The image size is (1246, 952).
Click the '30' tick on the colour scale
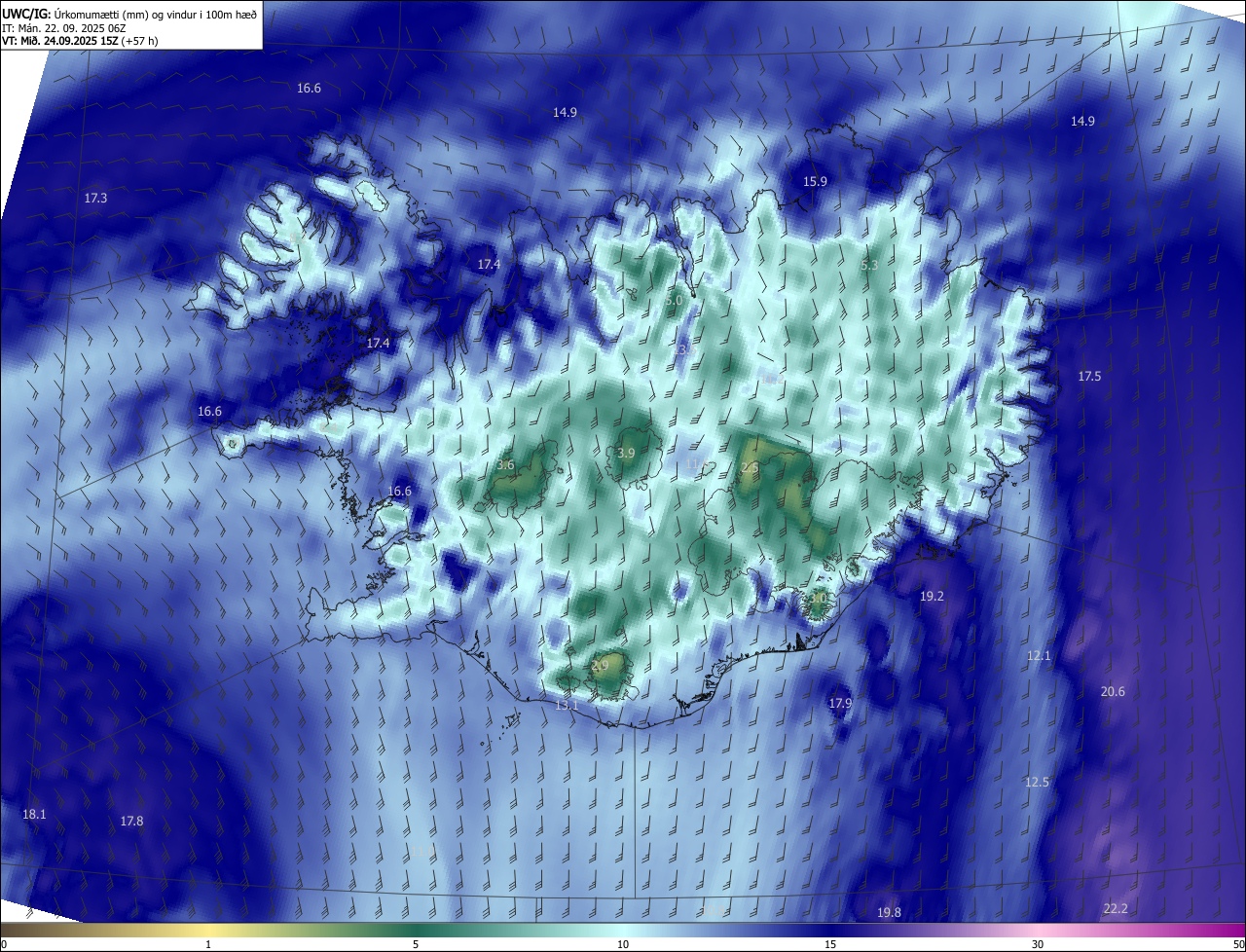(1038, 944)
